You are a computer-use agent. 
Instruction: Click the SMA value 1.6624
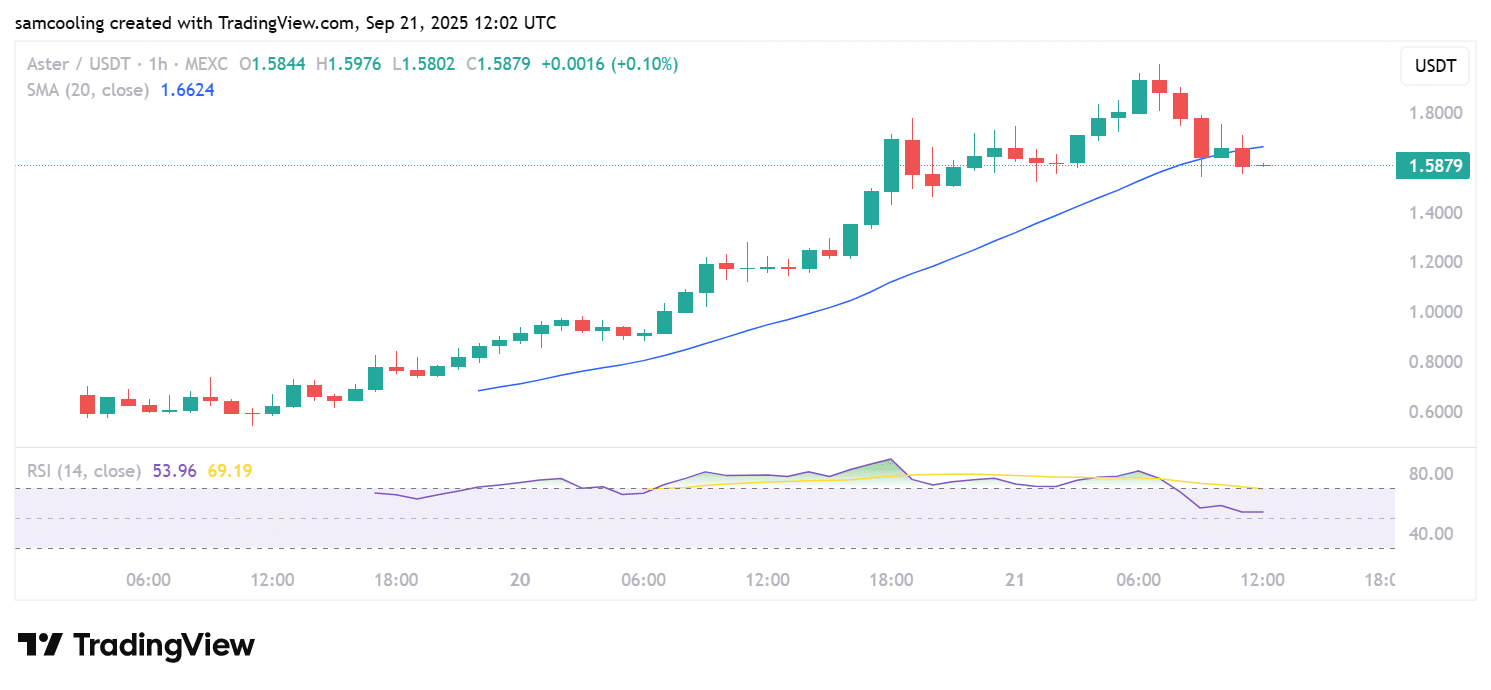click(188, 90)
